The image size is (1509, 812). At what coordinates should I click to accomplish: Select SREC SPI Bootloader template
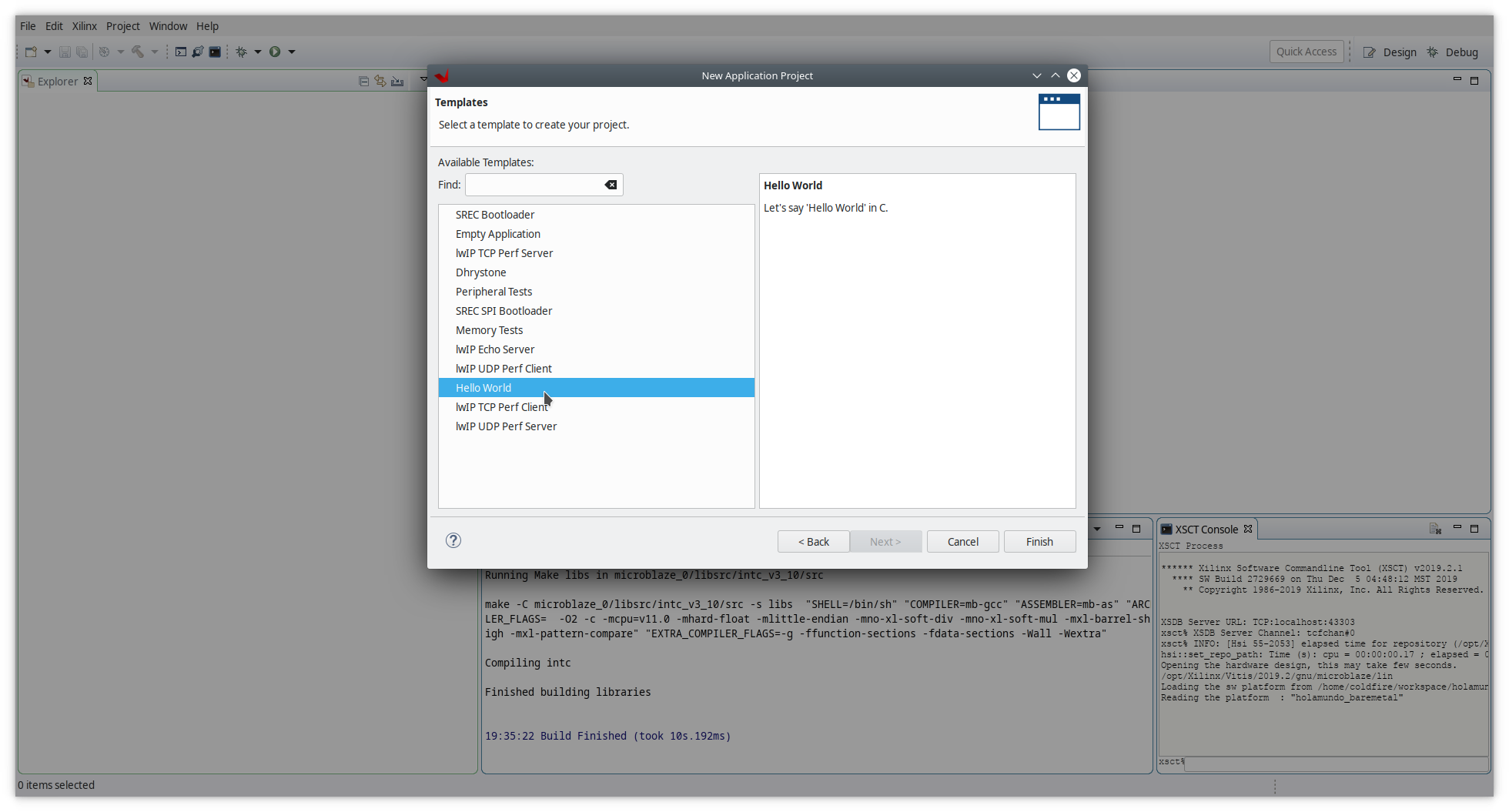(x=597, y=311)
